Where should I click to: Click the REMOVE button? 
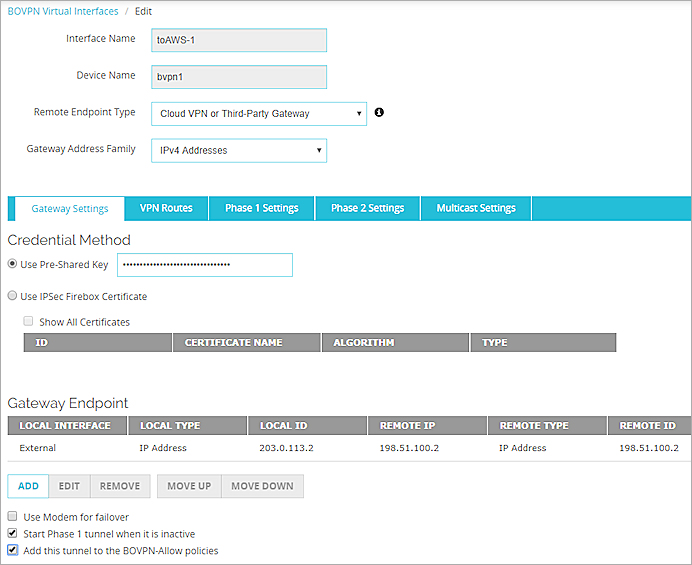(x=120, y=486)
